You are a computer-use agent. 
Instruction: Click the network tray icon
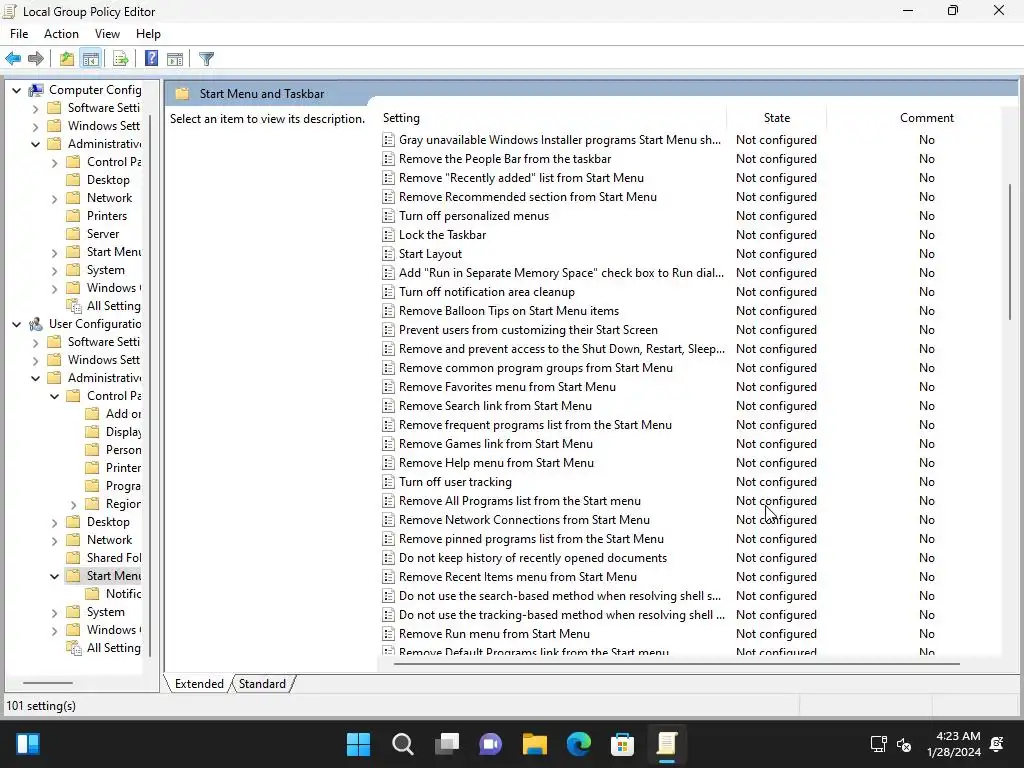tap(878, 744)
